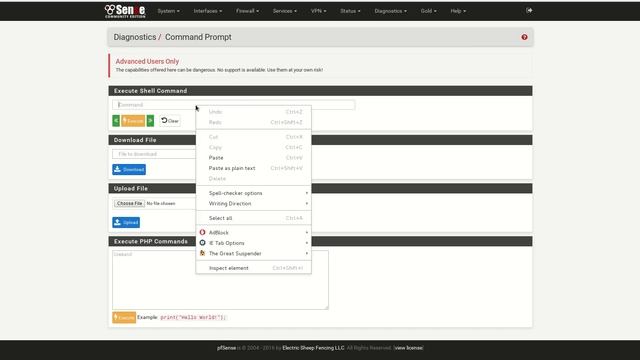640x360 pixels.
Task: Open the Interfaces dropdown menu
Action: point(208,11)
